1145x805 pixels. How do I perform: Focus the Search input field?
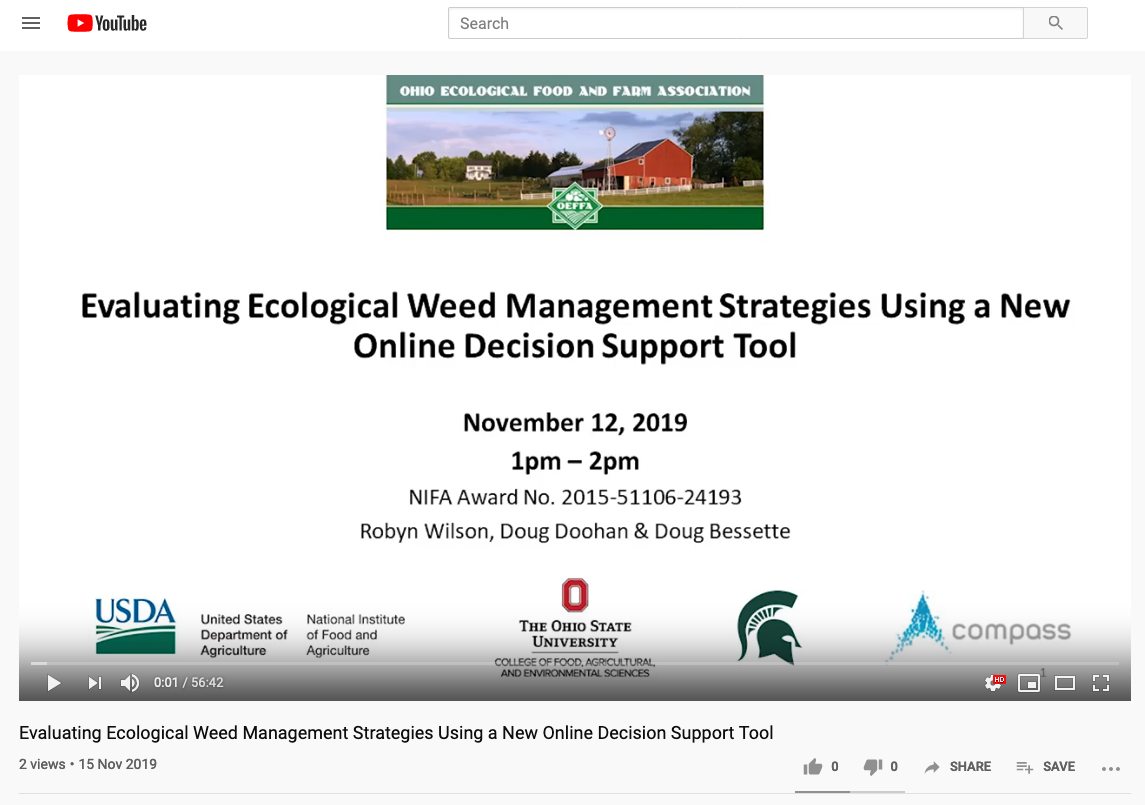point(735,23)
